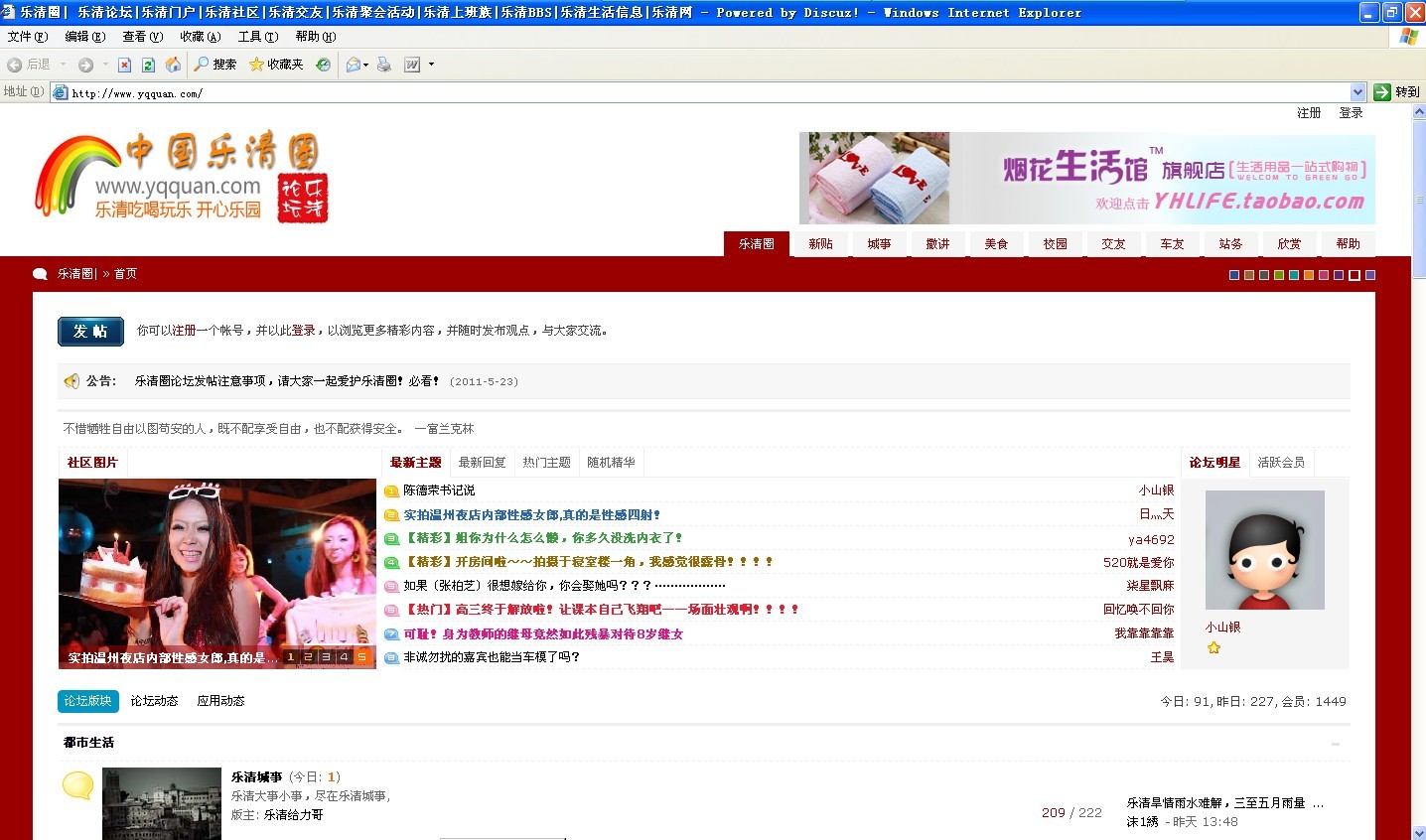Image resolution: width=1426 pixels, height=840 pixels.
Task: Select the 城事 navigation tab
Action: 879,244
